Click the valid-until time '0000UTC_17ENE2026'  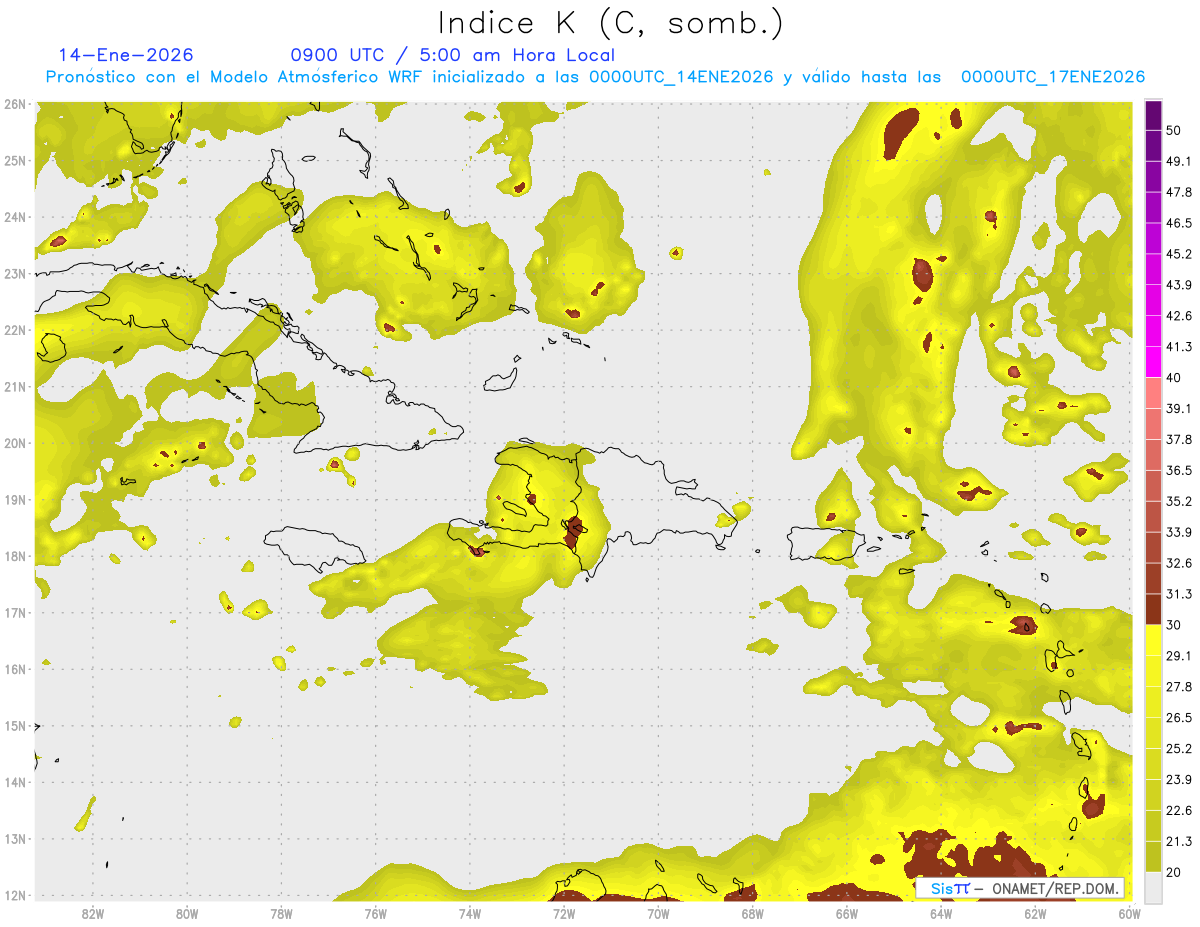click(1053, 77)
